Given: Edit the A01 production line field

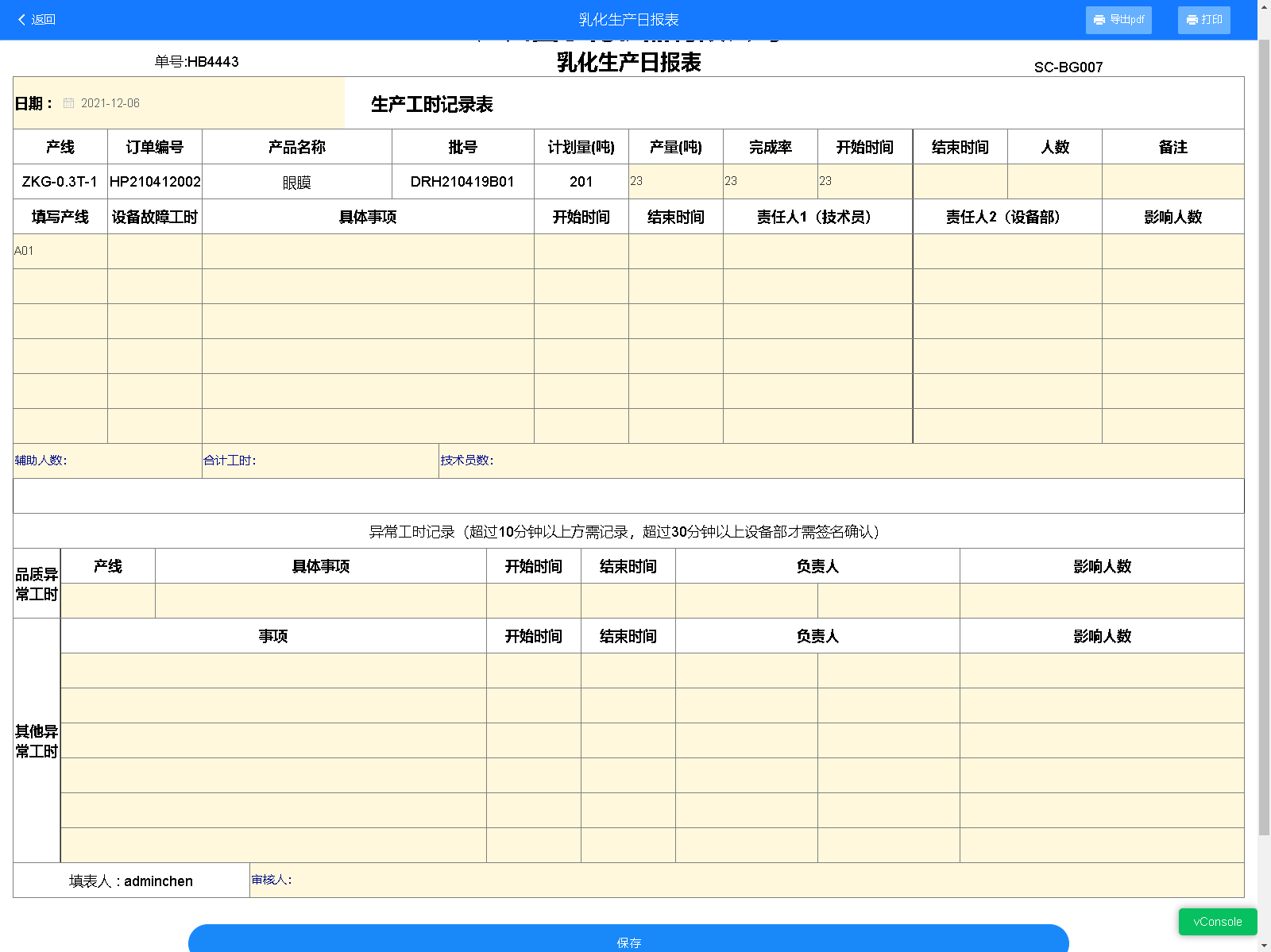Looking at the screenshot, I should tap(60, 251).
